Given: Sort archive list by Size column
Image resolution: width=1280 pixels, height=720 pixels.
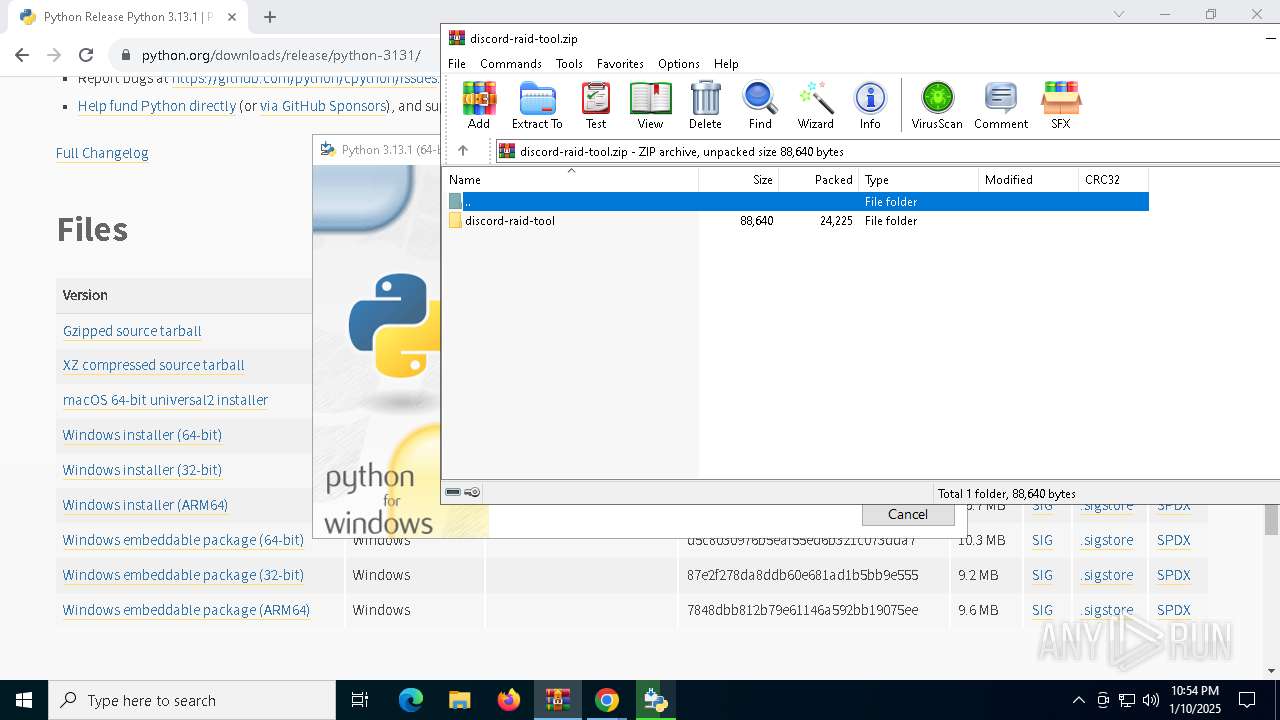Looking at the screenshot, I should pyautogui.click(x=739, y=180).
